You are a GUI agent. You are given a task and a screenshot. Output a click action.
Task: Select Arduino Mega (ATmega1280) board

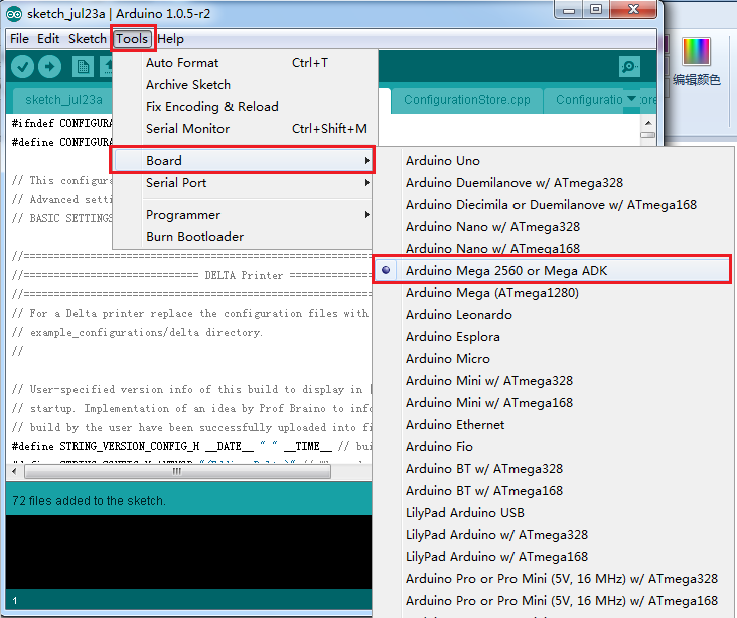[552, 293]
